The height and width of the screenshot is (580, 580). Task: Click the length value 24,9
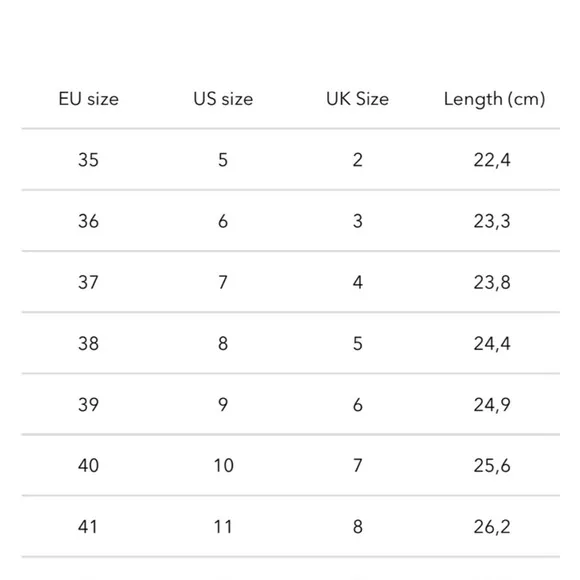coord(492,405)
